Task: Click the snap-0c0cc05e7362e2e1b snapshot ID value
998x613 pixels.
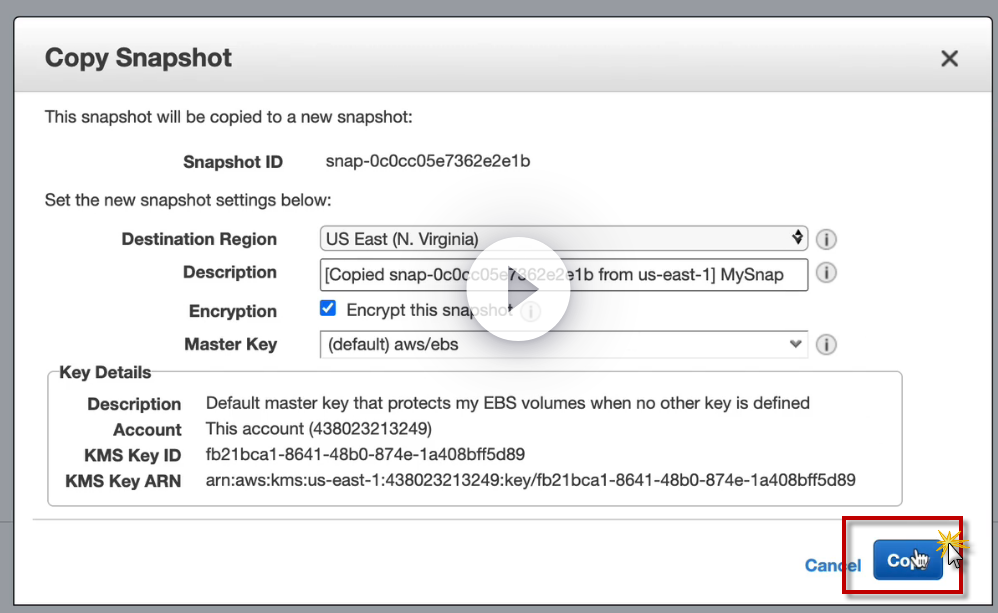Action: [x=428, y=161]
